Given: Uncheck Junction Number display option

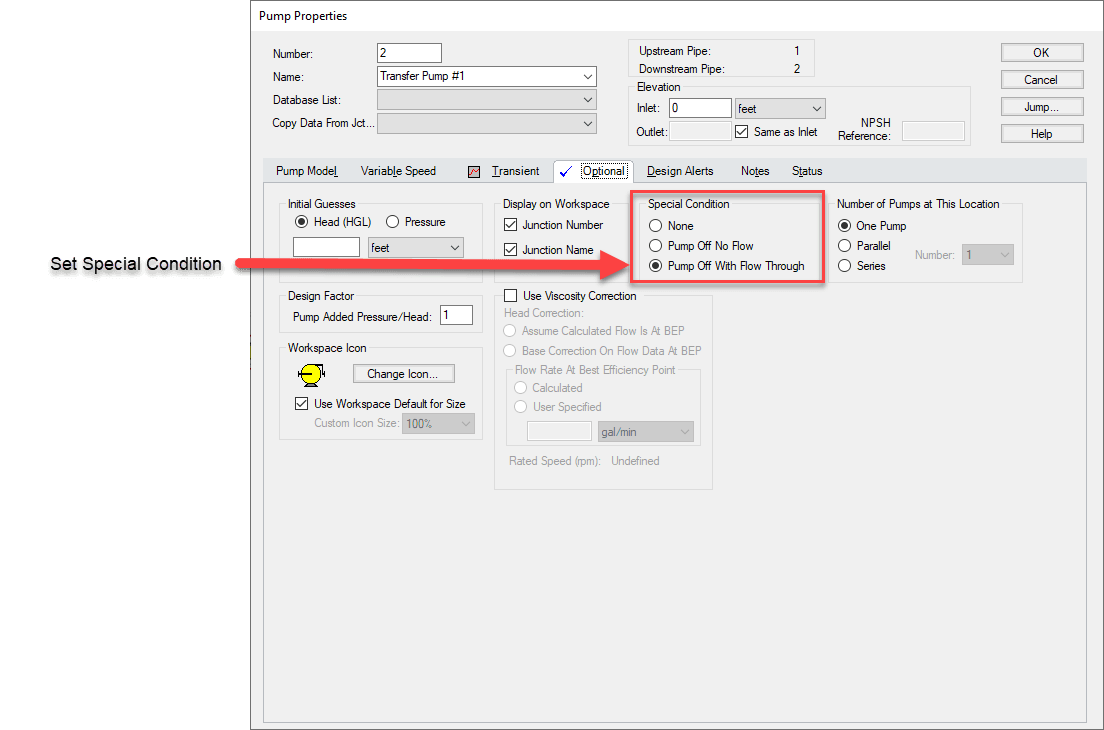Looking at the screenshot, I should click(509, 225).
